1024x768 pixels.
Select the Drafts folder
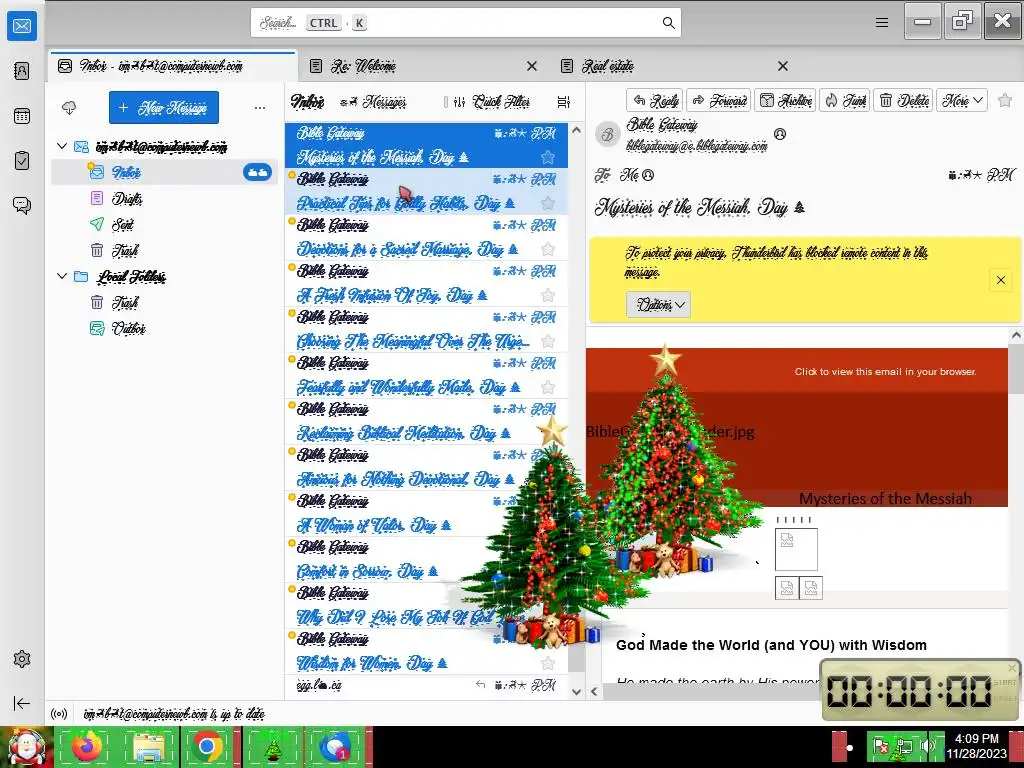(165, 199)
